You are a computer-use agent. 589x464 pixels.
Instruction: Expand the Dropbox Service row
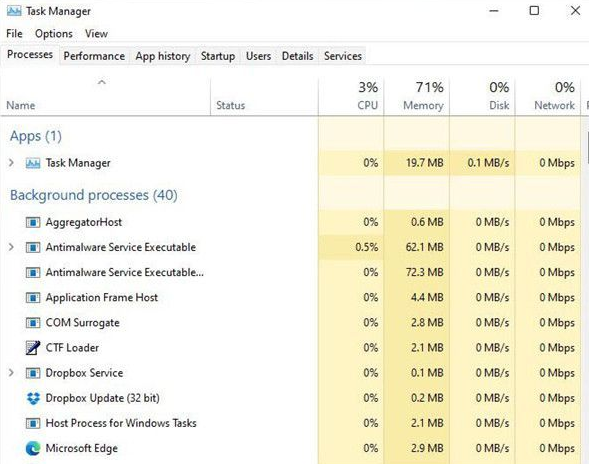click(x=11, y=373)
